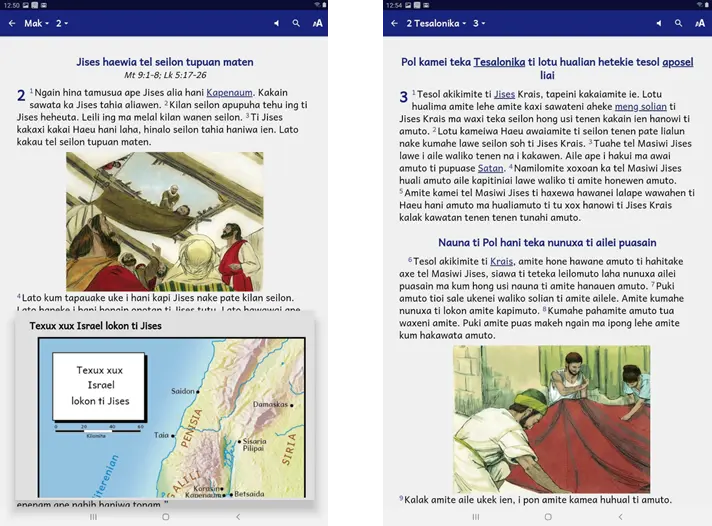Tap the Israel map in the popup
Viewport: 712px width, 526px height.
point(171,417)
